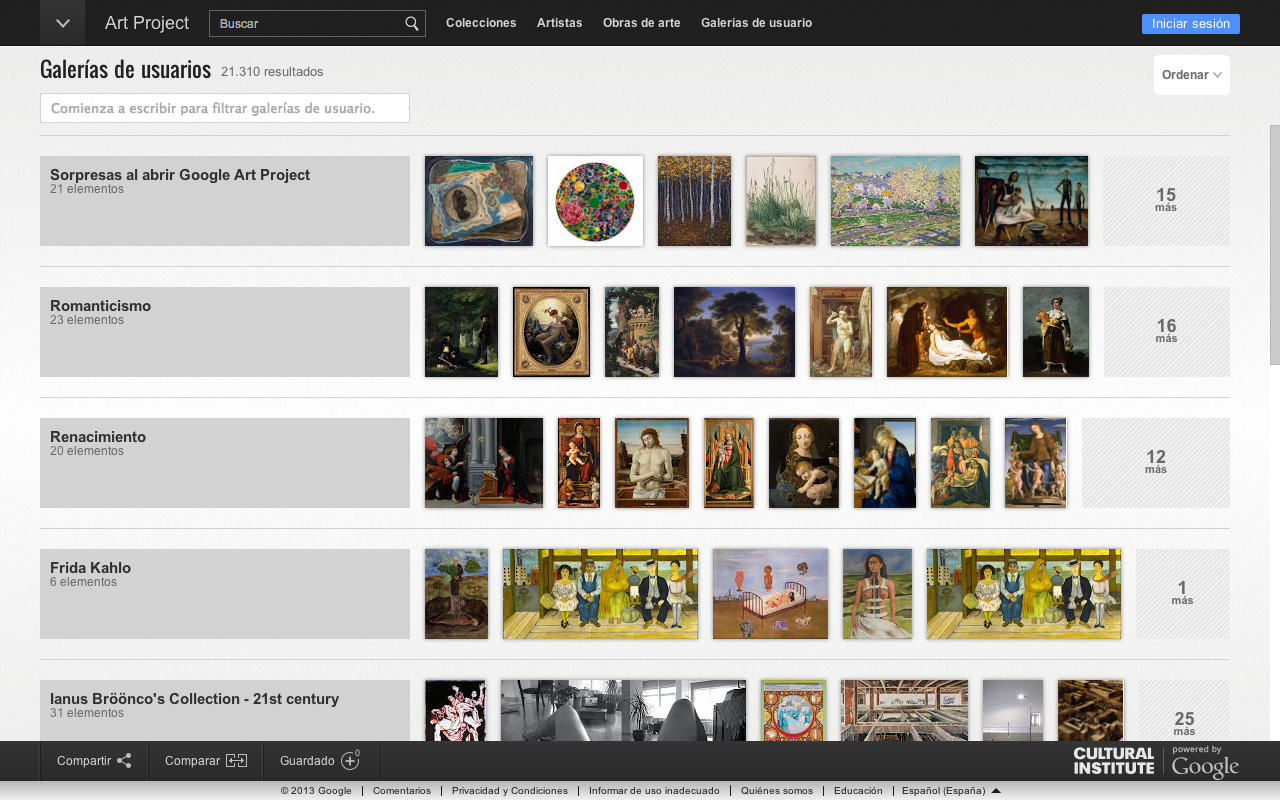Image resolution: width=1280 pixels, height=800 pixels.
Task: Show 15 más items in Sorpresas row
Action: point(1166,201)
